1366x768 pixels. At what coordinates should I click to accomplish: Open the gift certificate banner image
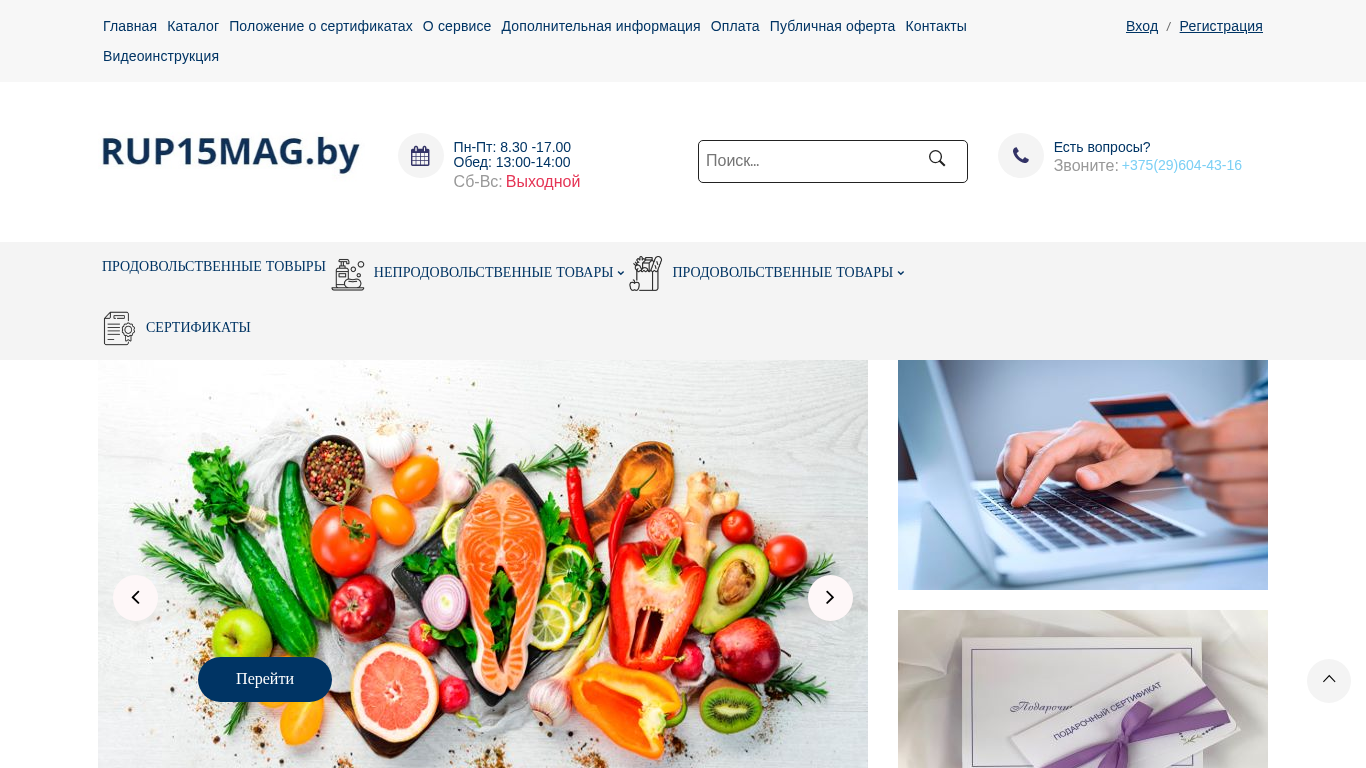pyautogui.click(x=1083, y=689)
